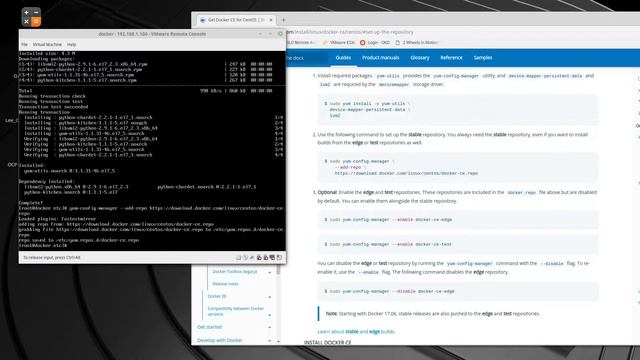Image resolution: width=640 pixels, height=360 pixels.
Task: Open Docker Toolbox (legacy) sidebar item
Action: tap(235, 271)
